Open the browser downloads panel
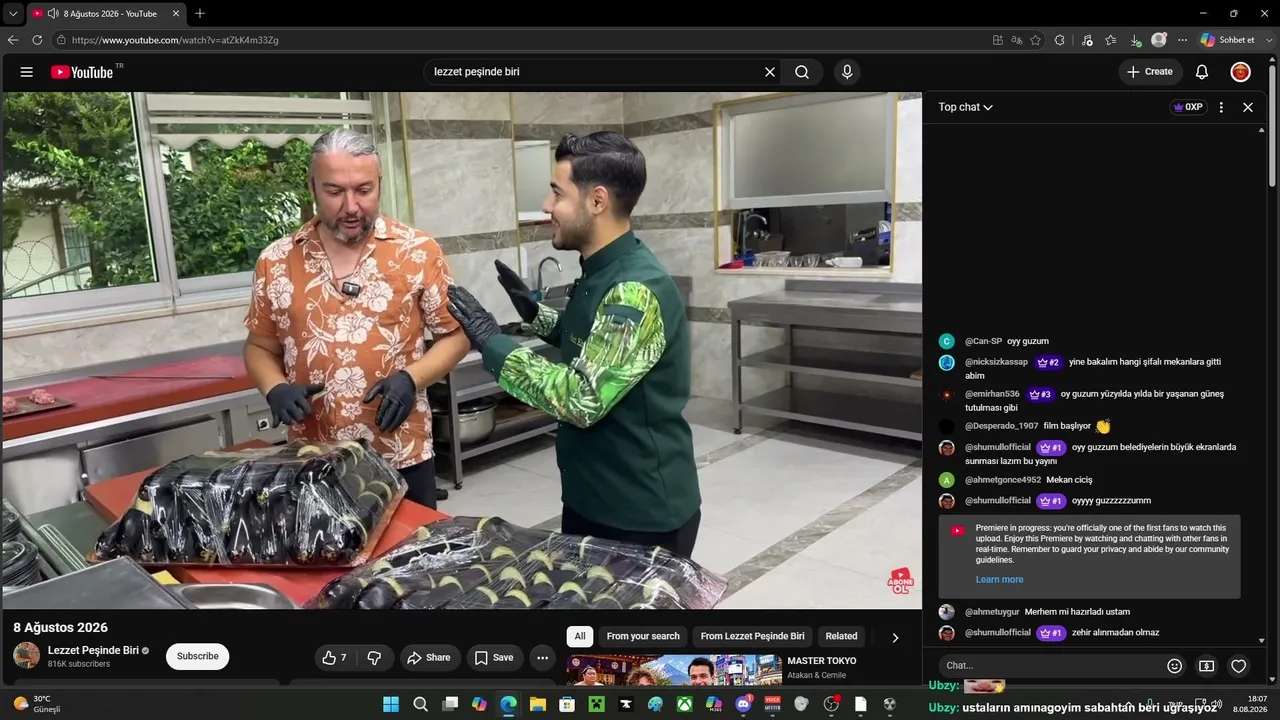1280x720 pixels. point(1136,40)
